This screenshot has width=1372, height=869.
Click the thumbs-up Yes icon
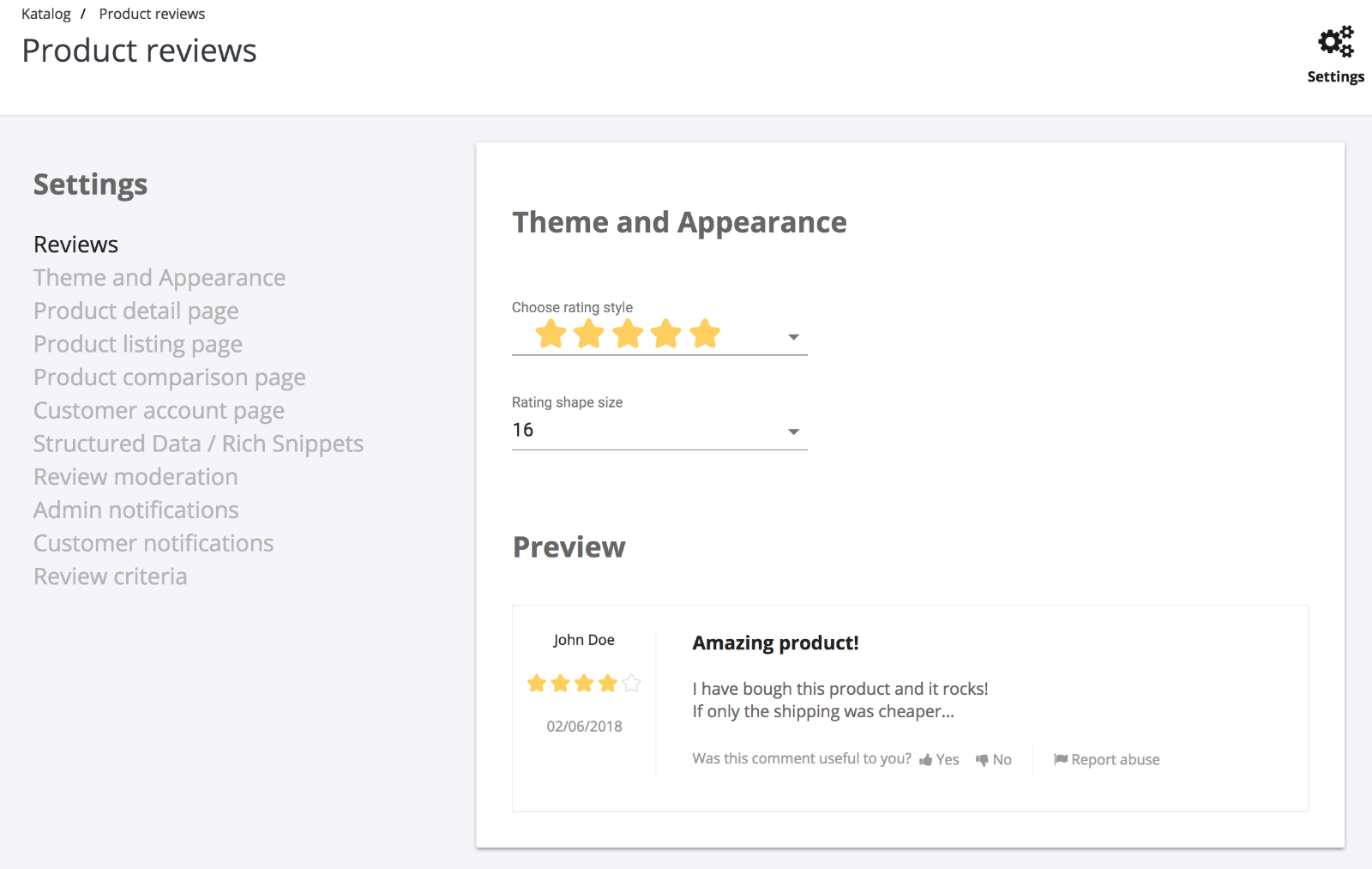click(x=926, y=760)
